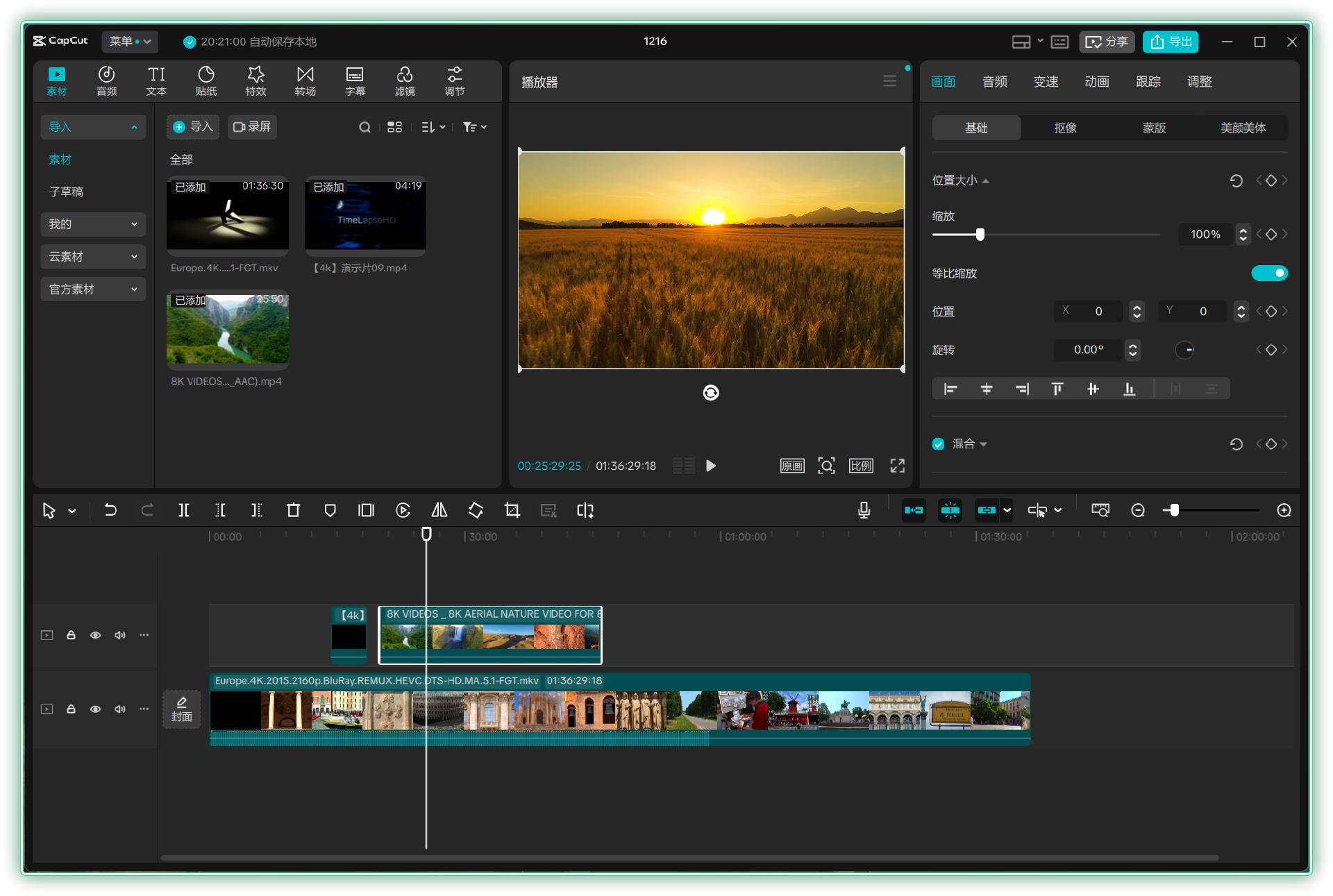Toggle the 等比缩放 uniform scale switch
Screen dimensions: 1333x896
click(x=1268, y=273)
